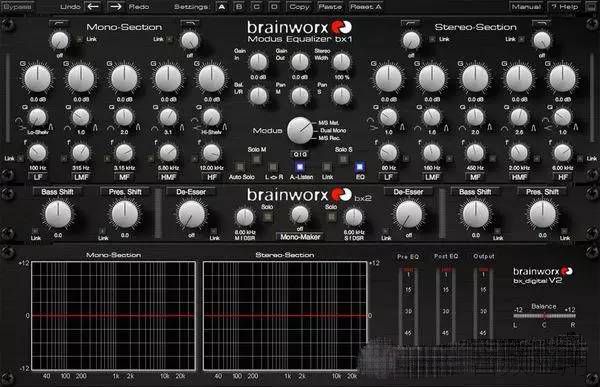Toggle Link beside Mono-Section high-pass knob
Image resolution: width=600 pixels, height=387 pixels.
tap(79, 39)
